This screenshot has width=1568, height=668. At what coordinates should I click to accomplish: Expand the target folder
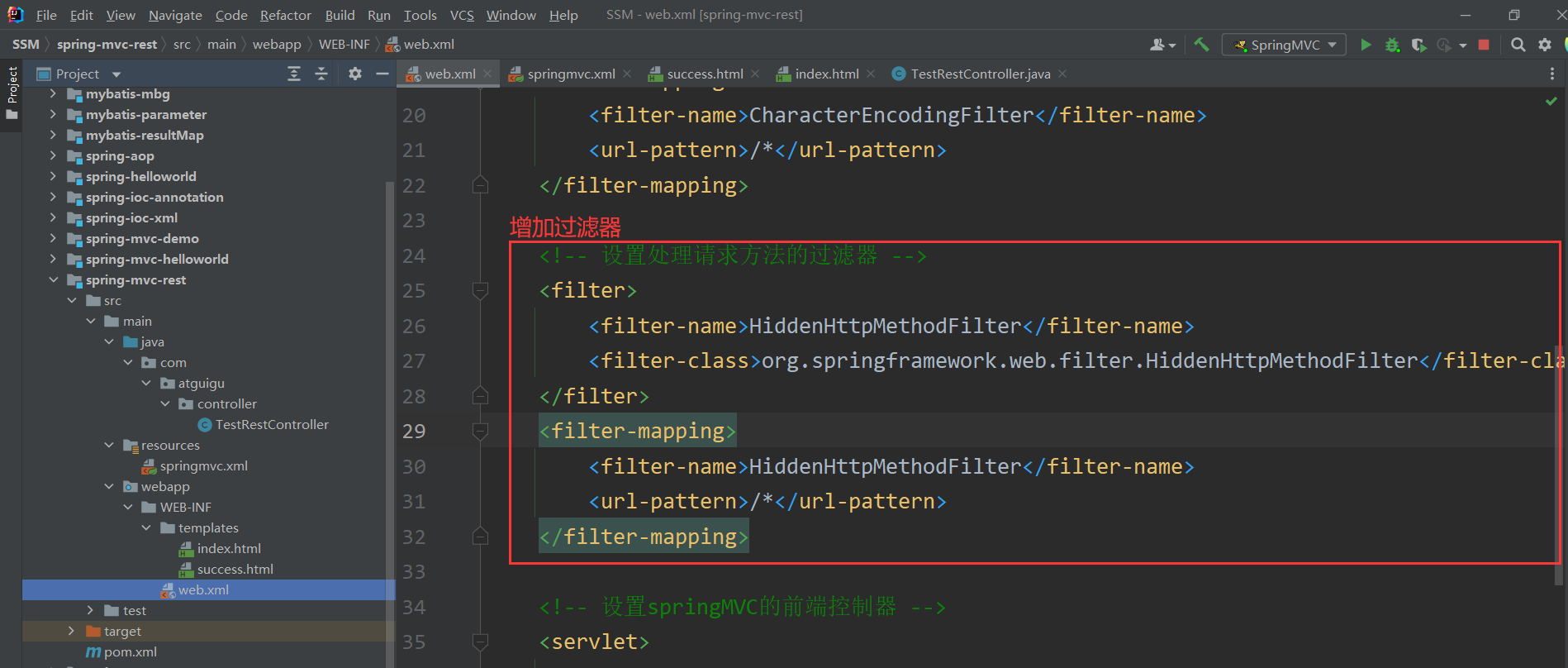point(71,631)
